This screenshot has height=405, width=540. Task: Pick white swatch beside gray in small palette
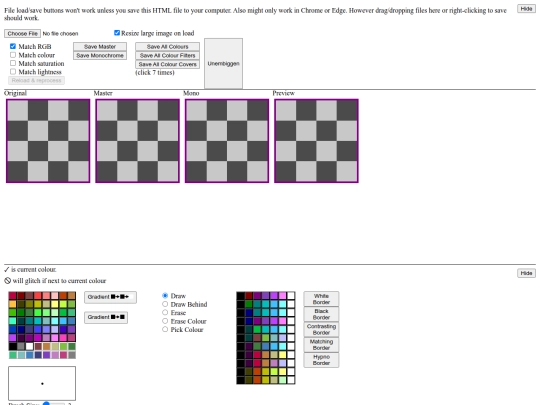tap(30, 346)
